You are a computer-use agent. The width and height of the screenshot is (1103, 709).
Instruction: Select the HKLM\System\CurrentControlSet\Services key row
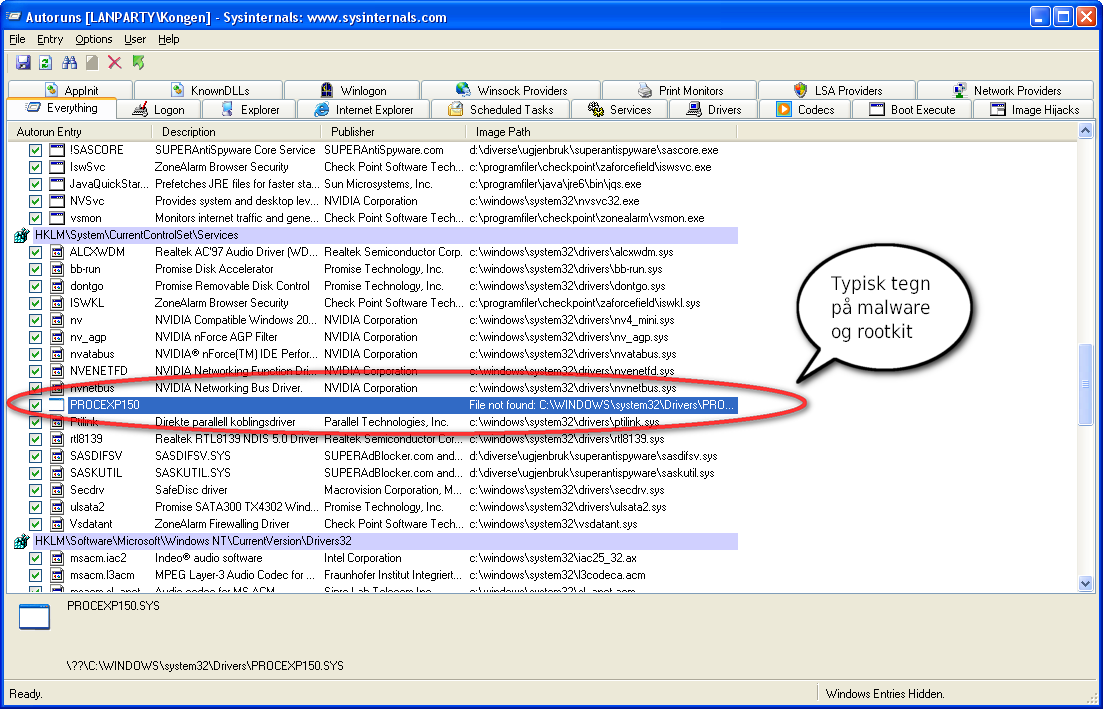pos(385,235)
